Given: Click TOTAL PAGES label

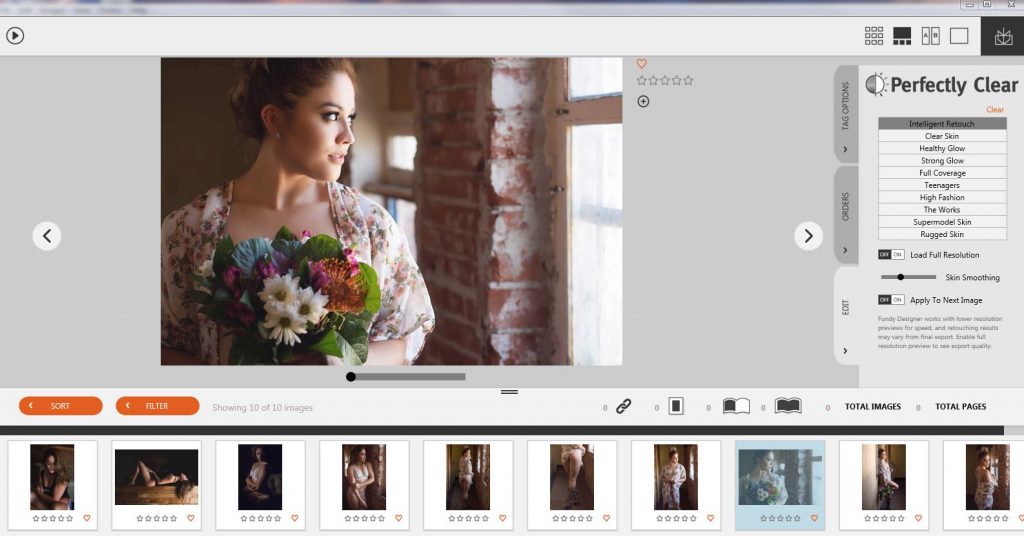Looking at the screenshot, I should tap(961, 406).
